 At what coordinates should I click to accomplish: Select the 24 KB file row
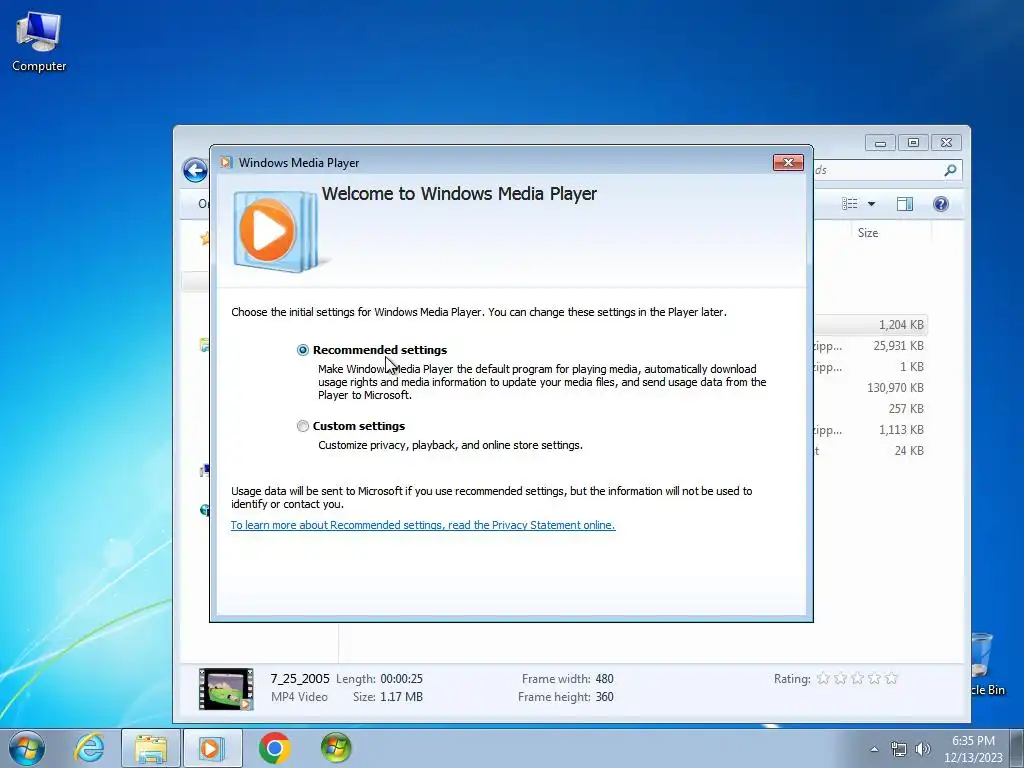pos(871,451)
